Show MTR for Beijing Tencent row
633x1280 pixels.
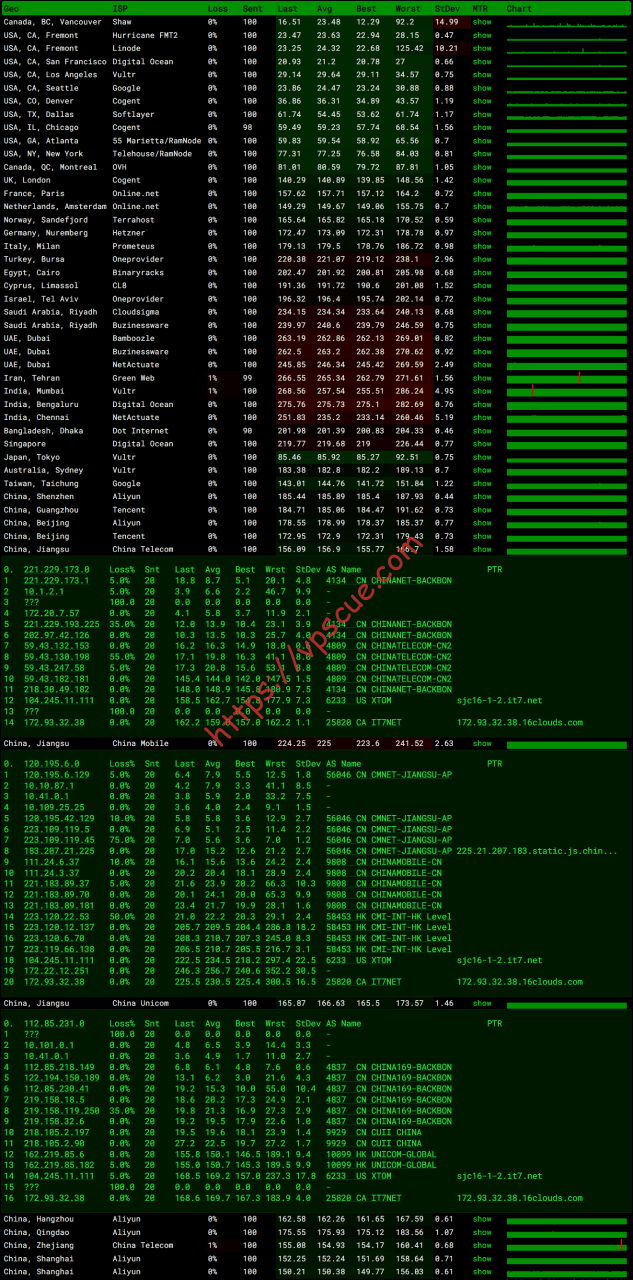coord(482,536)
